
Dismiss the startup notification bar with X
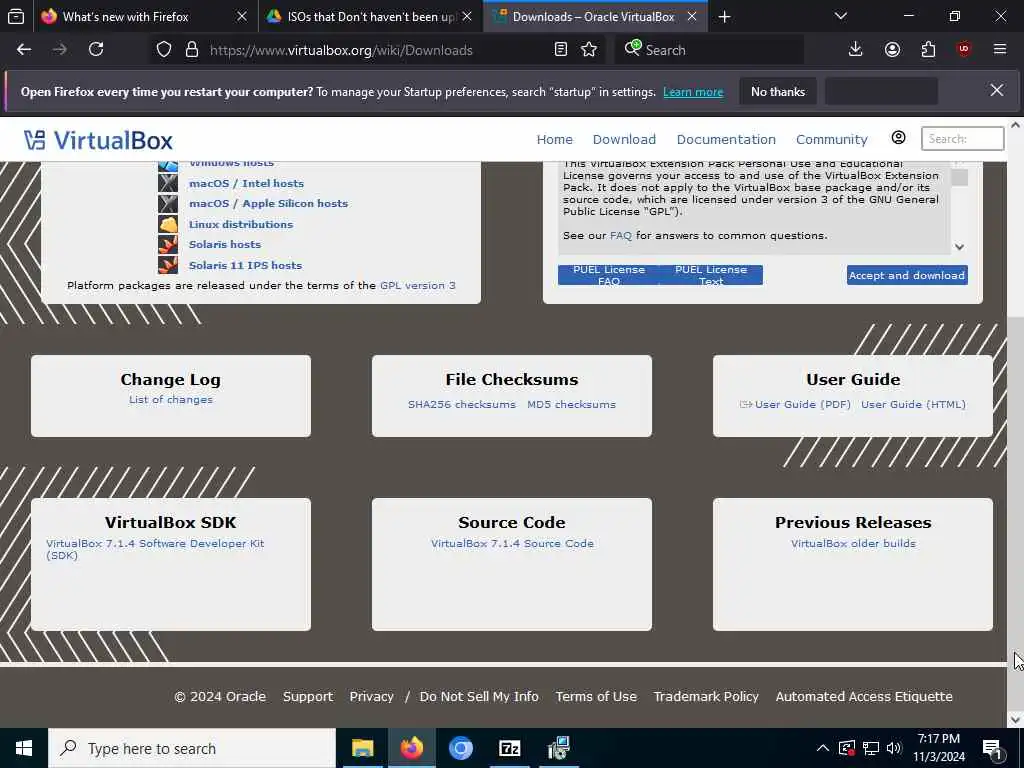point(997,91)
